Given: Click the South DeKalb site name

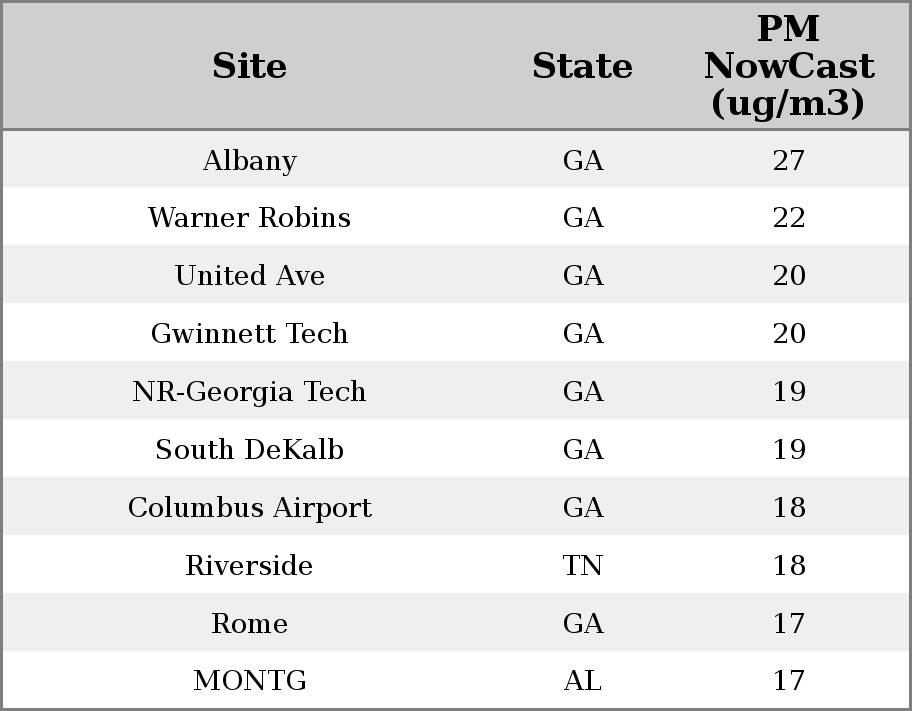Looking at the screenshot, I should point(249,450).
